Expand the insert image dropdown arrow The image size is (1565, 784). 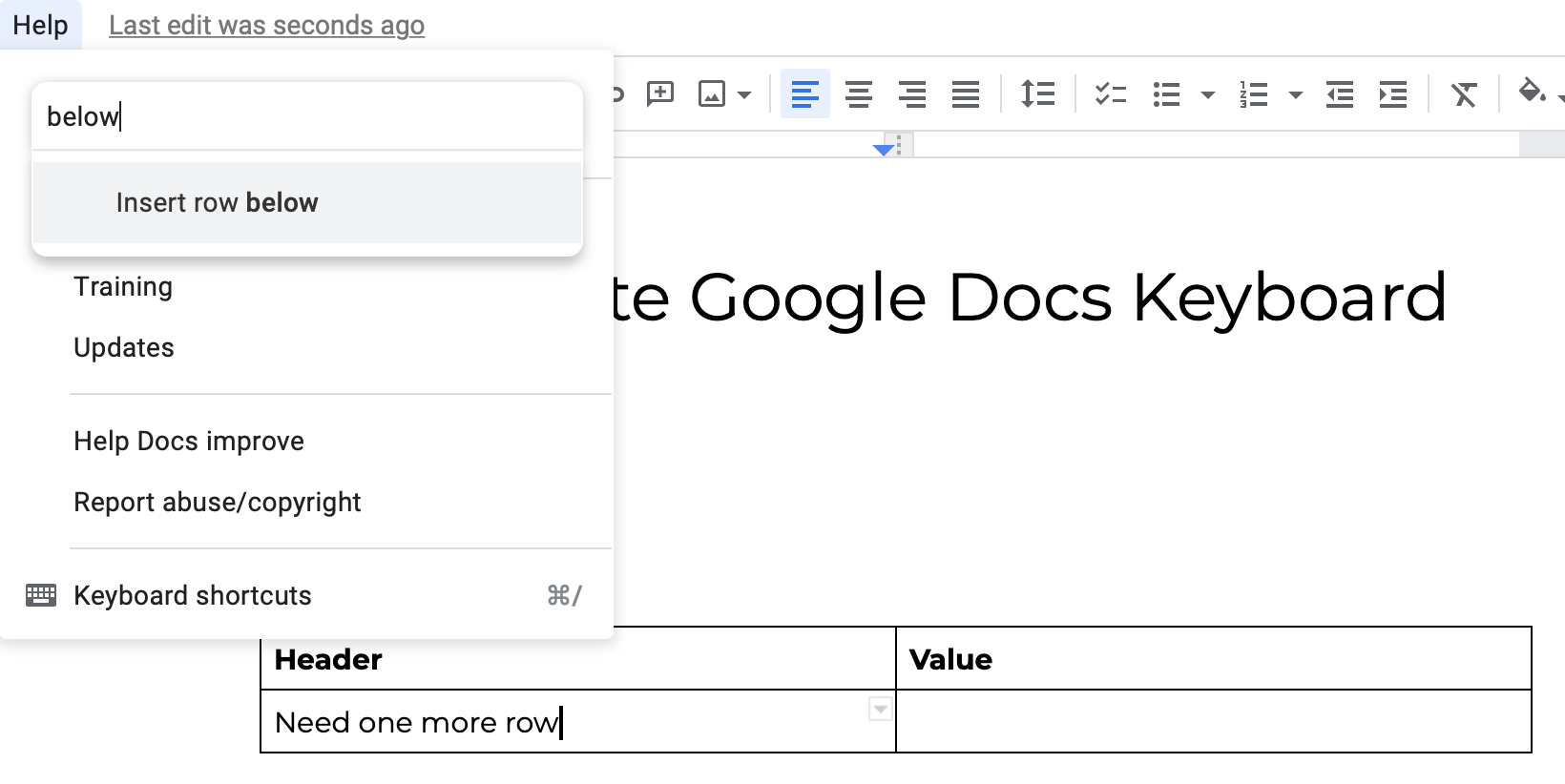[x=744, y=94]
